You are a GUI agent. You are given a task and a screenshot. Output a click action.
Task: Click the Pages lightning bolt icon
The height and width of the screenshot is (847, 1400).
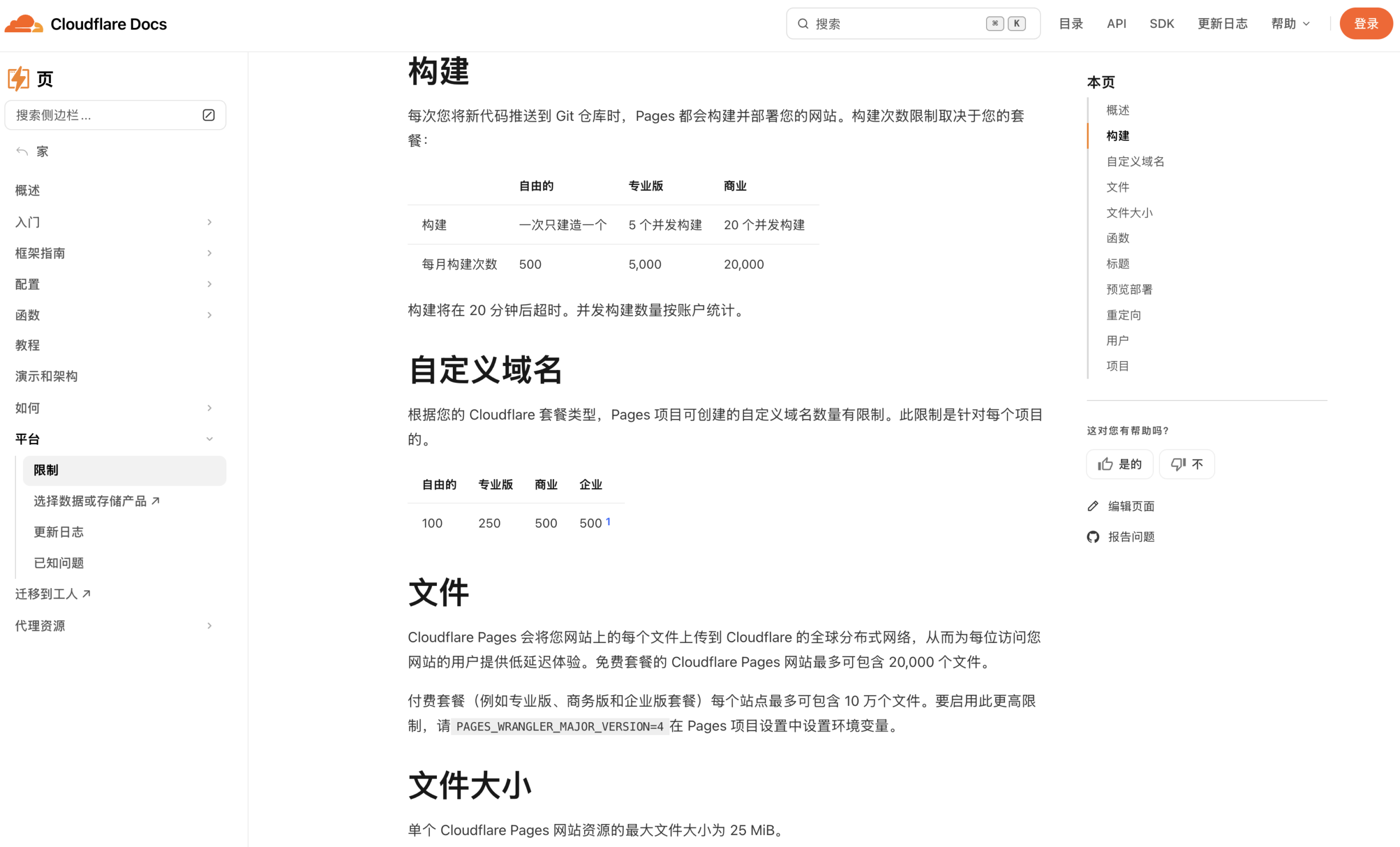click(18, 78)
